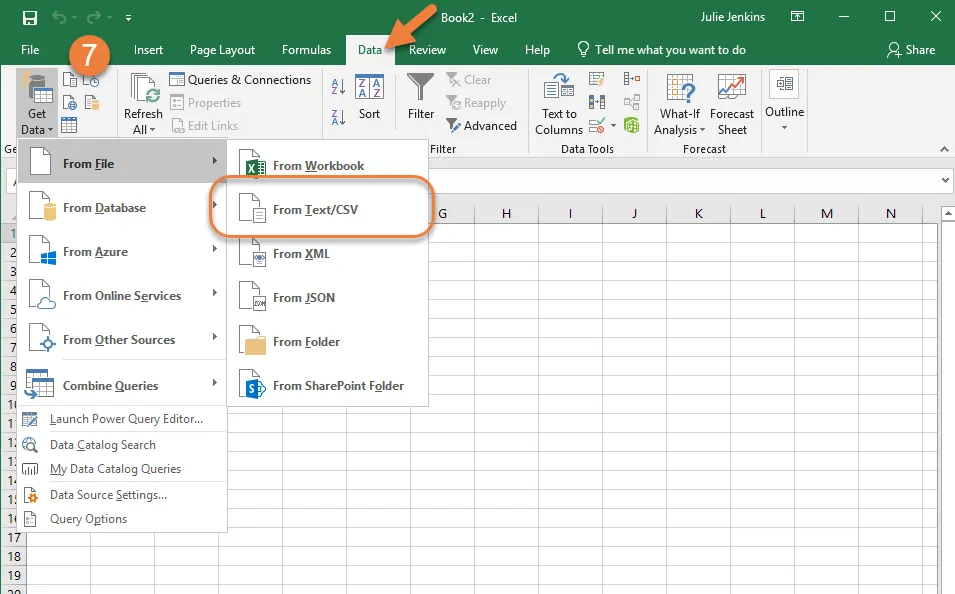The width and height of the screenshot is (955, 594).
Task: Click Text to Columns
Action: coord(559,104)
